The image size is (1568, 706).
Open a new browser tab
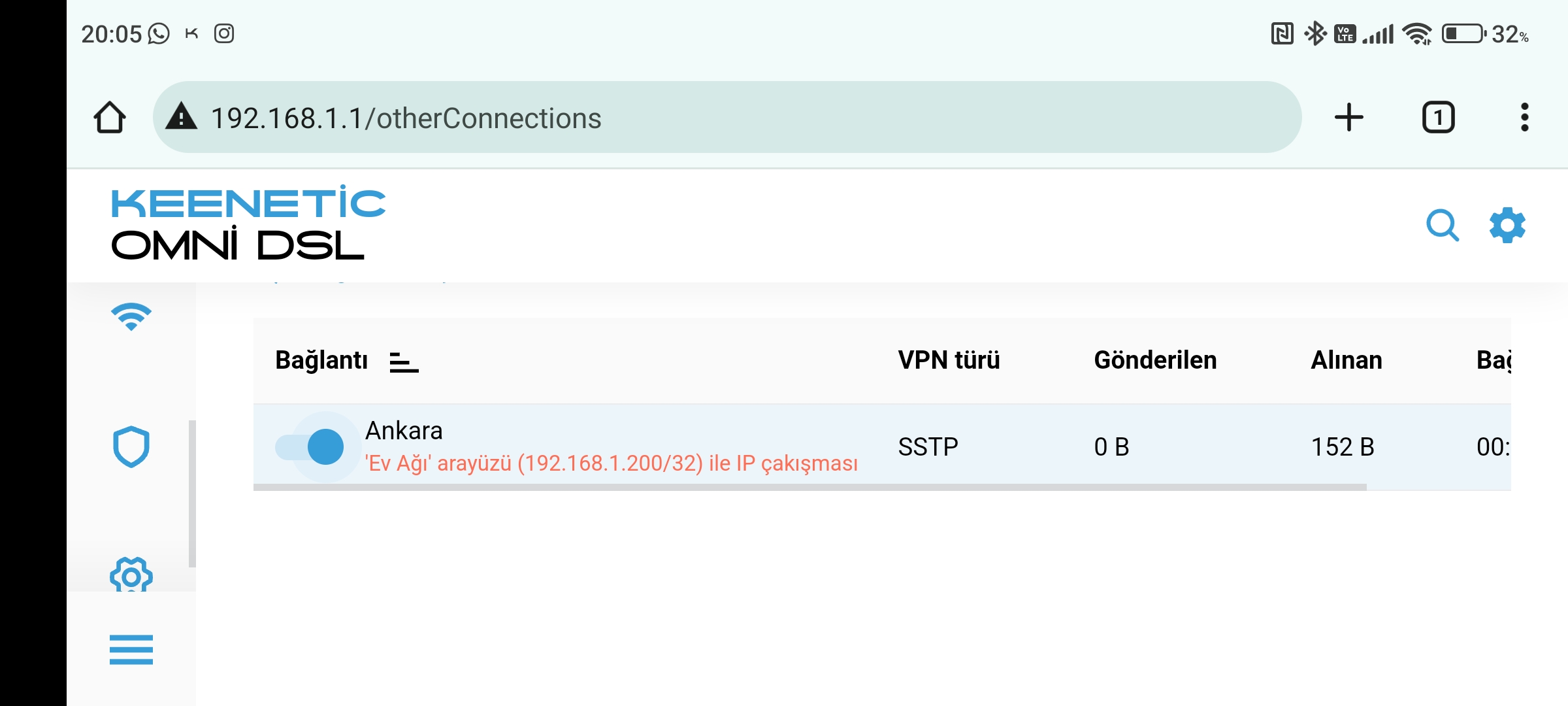1348,118
